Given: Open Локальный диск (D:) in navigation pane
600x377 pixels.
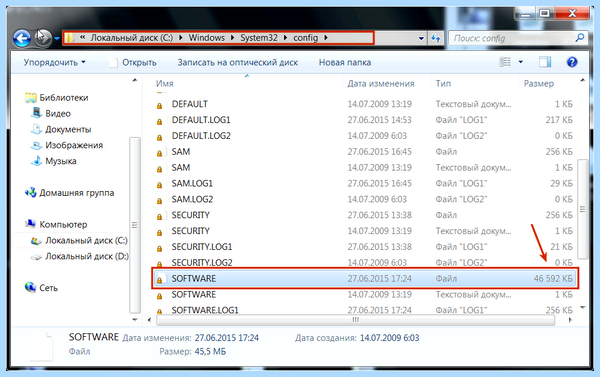Looking at the screenshot, I should click(x=87, y=256).
